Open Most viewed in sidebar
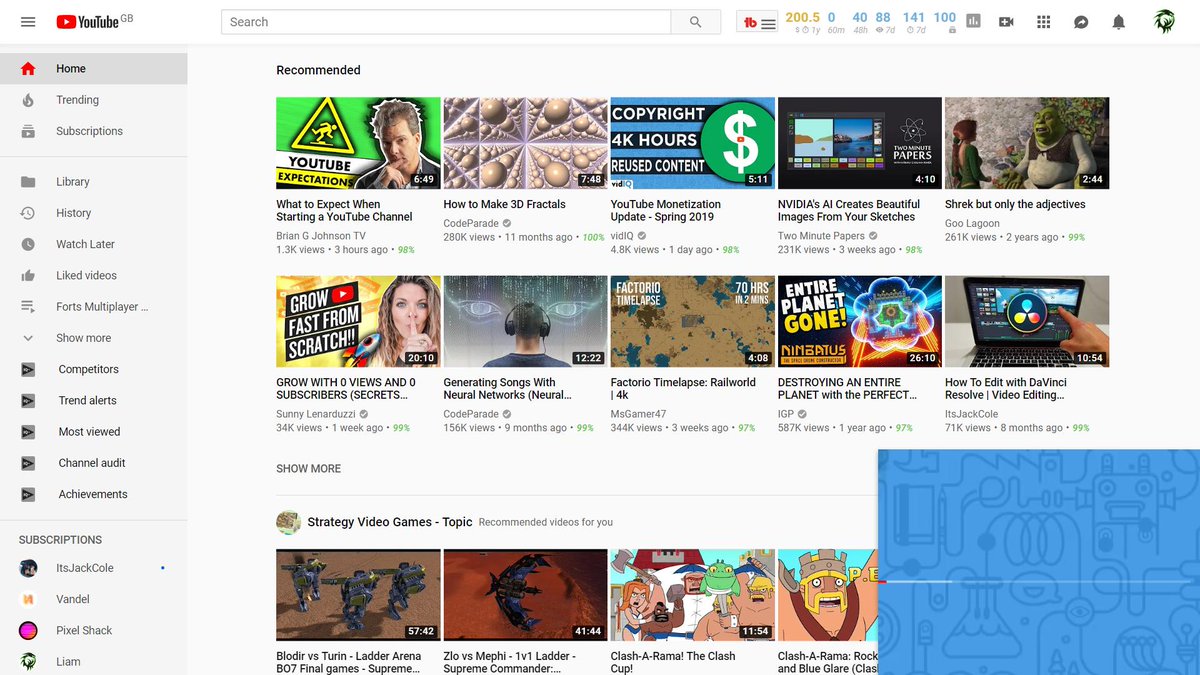 coord(94,432)
